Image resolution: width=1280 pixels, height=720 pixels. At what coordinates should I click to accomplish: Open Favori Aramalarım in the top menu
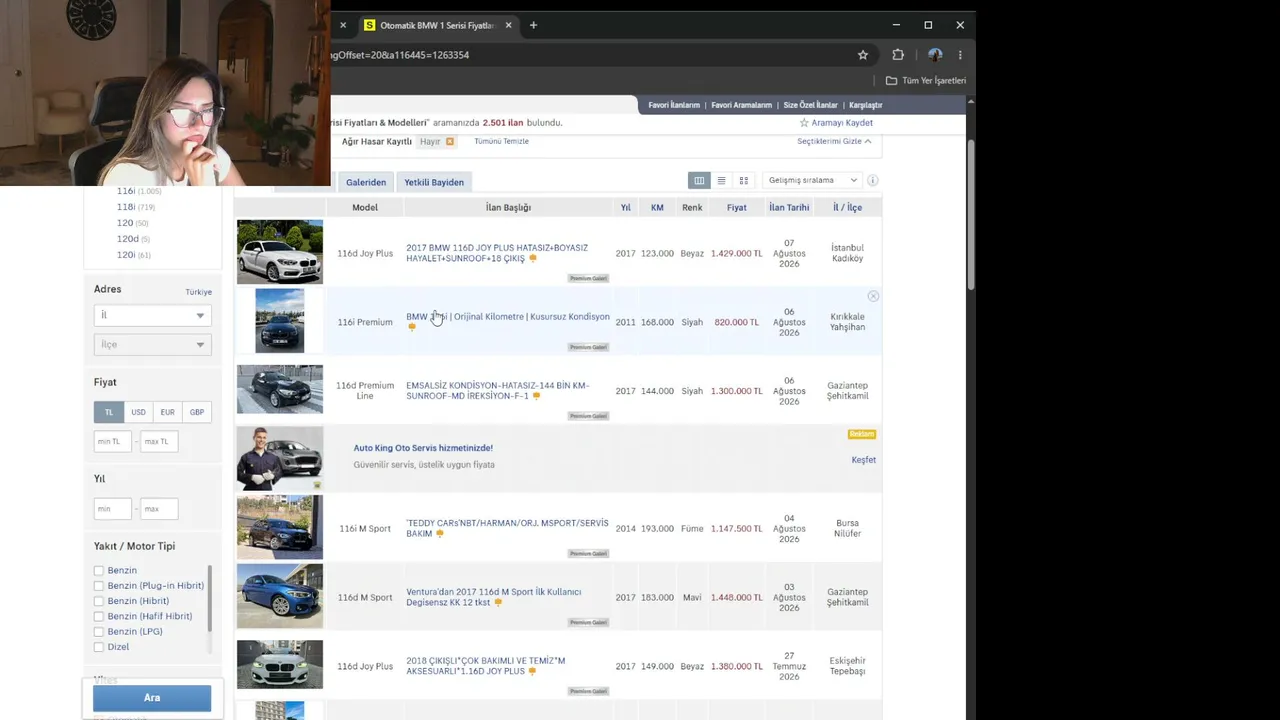point(742,105)
